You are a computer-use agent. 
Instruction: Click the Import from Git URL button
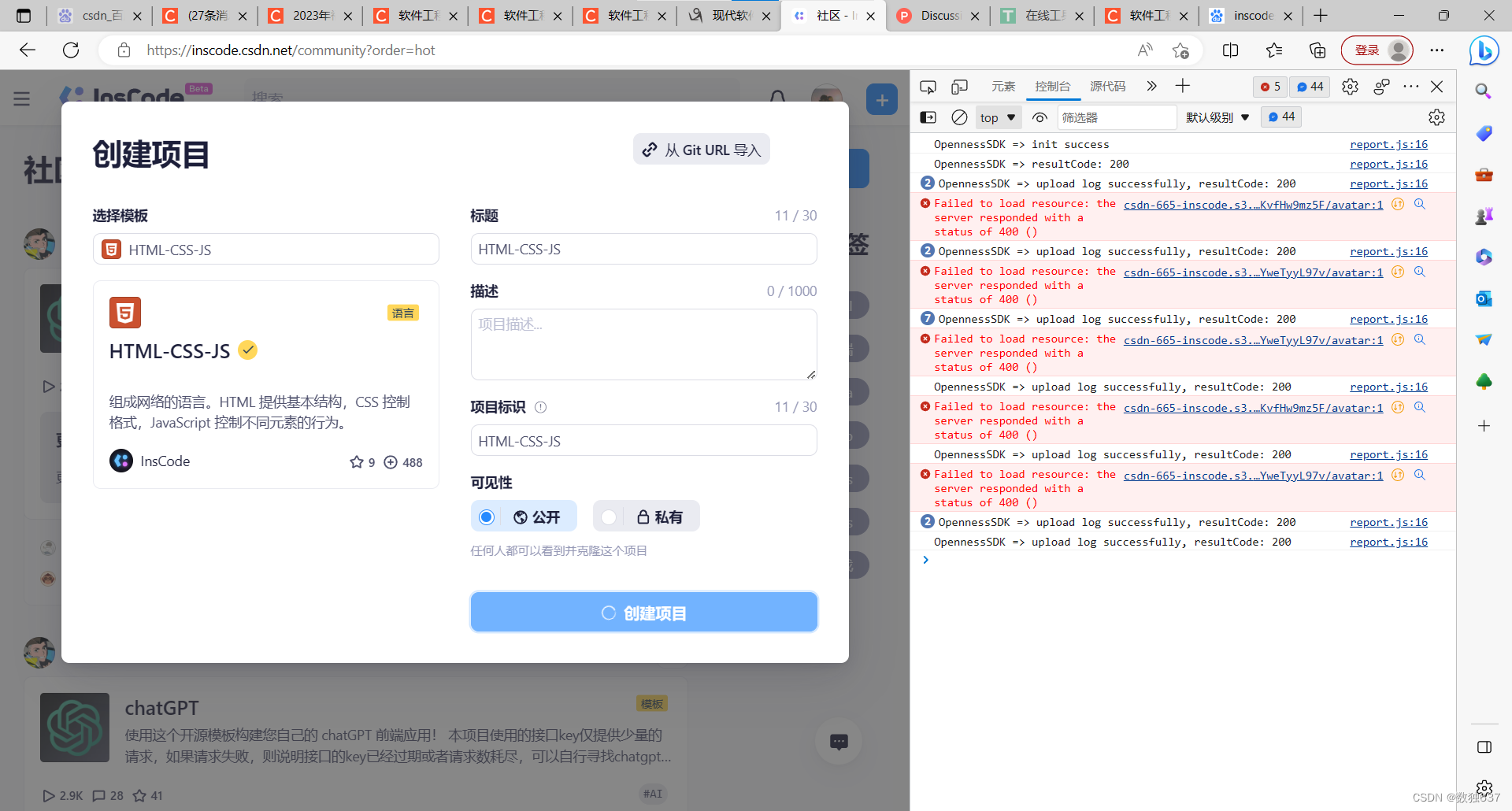click(701, 150)
